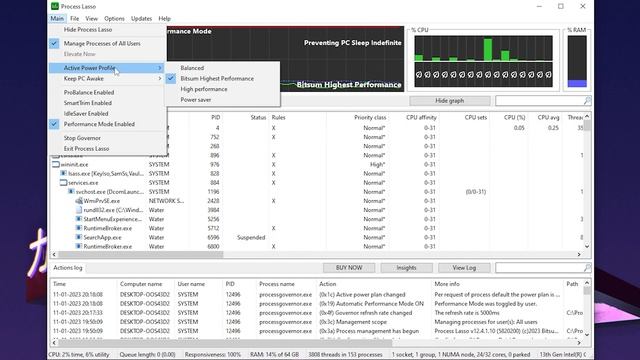Click the lsass.exe process icon
The image size is (640, 360).
tap(63, 173)
